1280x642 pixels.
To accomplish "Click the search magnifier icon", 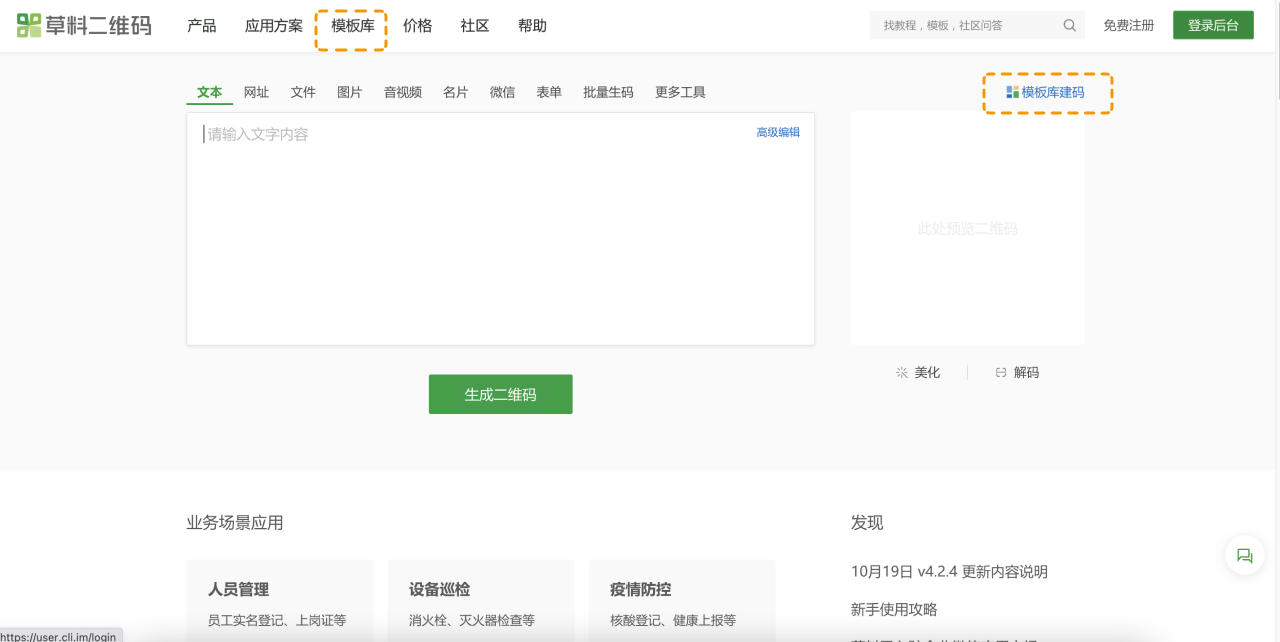I will 1069,26.
